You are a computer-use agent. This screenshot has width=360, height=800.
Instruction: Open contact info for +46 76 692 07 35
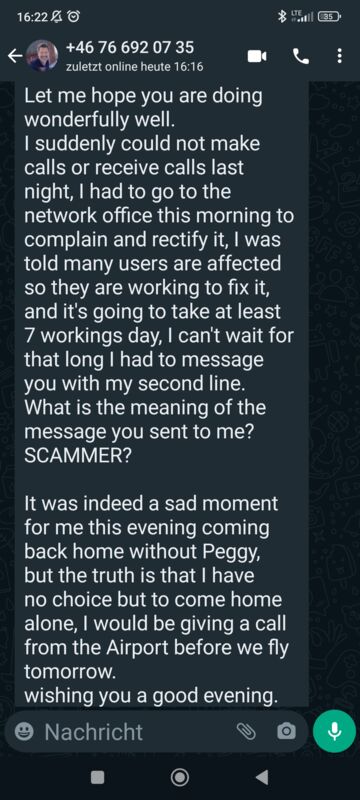[x=130, y=48]
